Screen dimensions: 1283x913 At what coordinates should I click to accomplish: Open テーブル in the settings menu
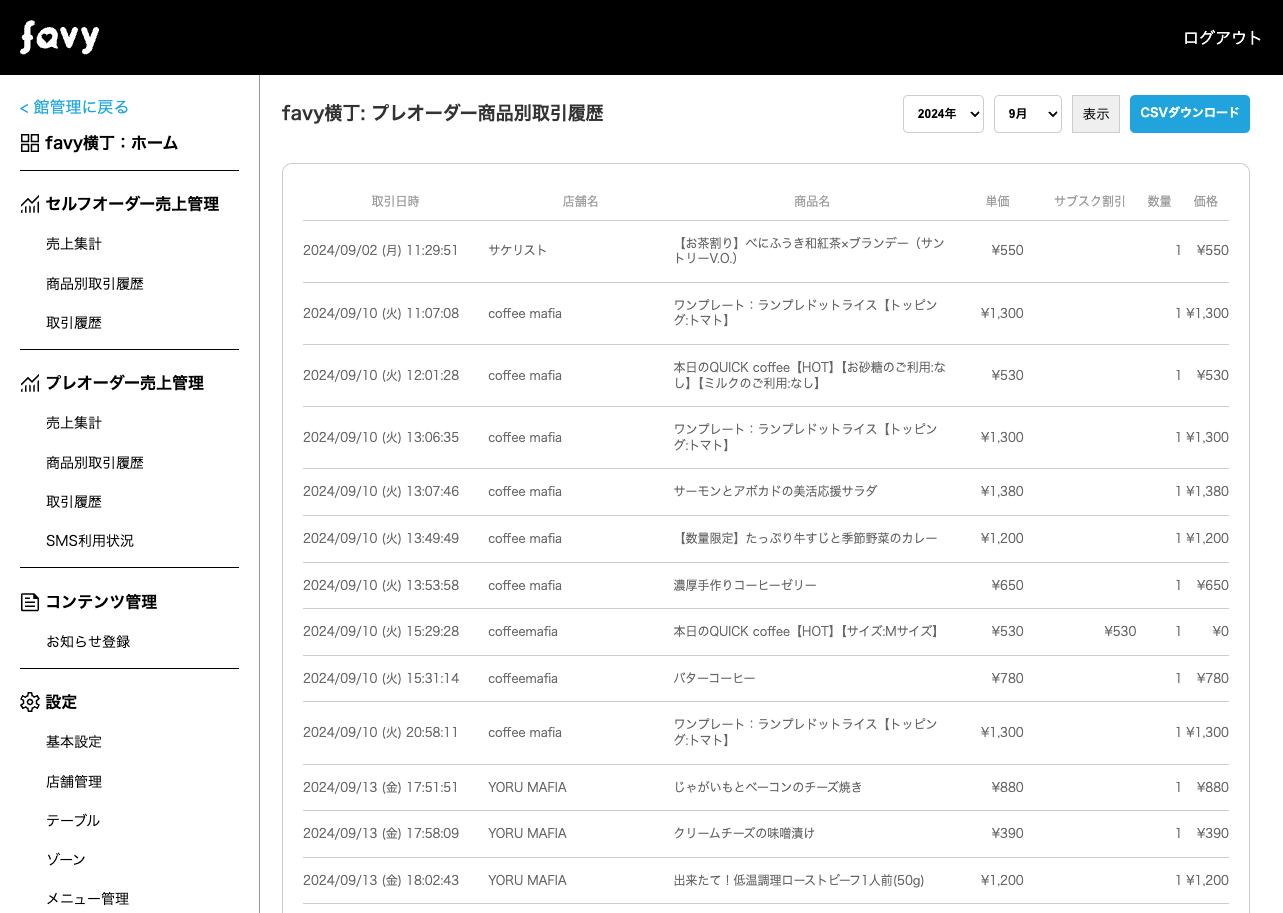click(x=73, y=821)
